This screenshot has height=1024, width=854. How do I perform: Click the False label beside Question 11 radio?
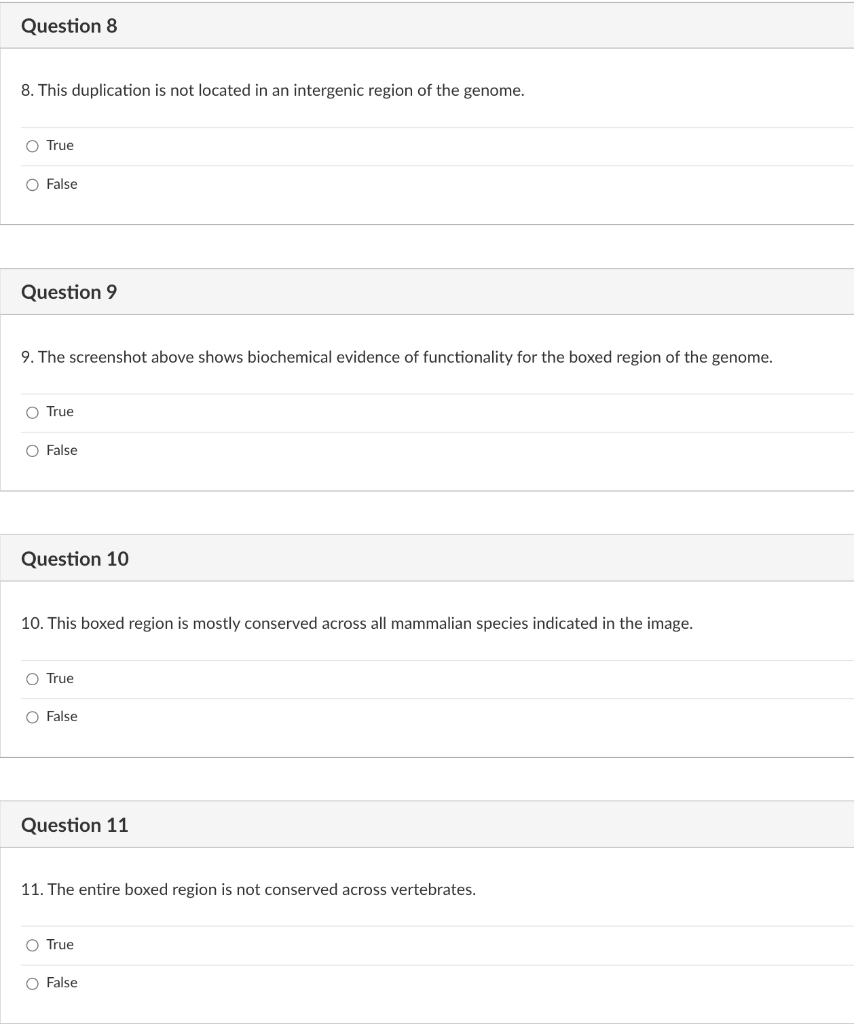[x=61, y=982]
